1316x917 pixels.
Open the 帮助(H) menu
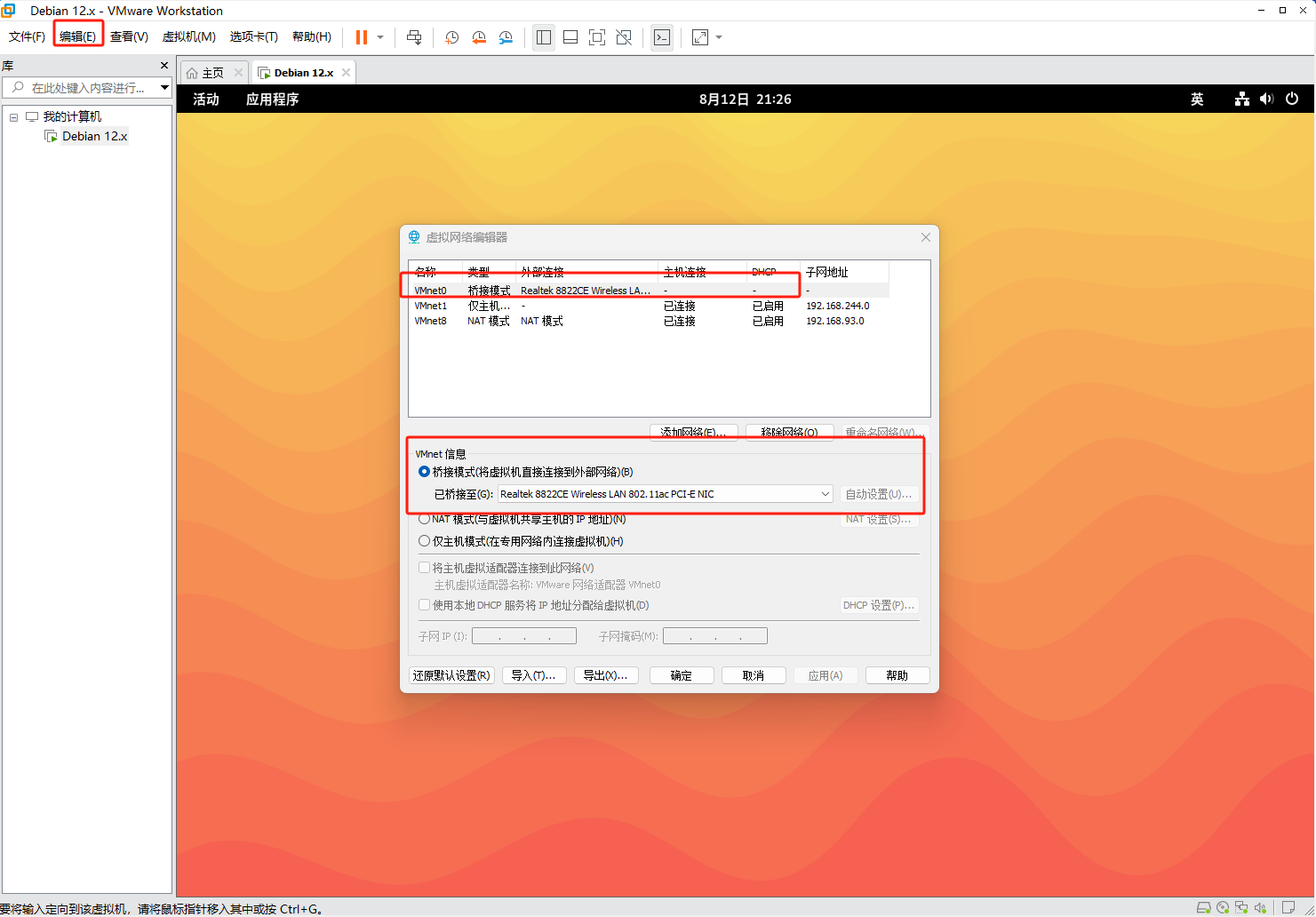[311, 36]
